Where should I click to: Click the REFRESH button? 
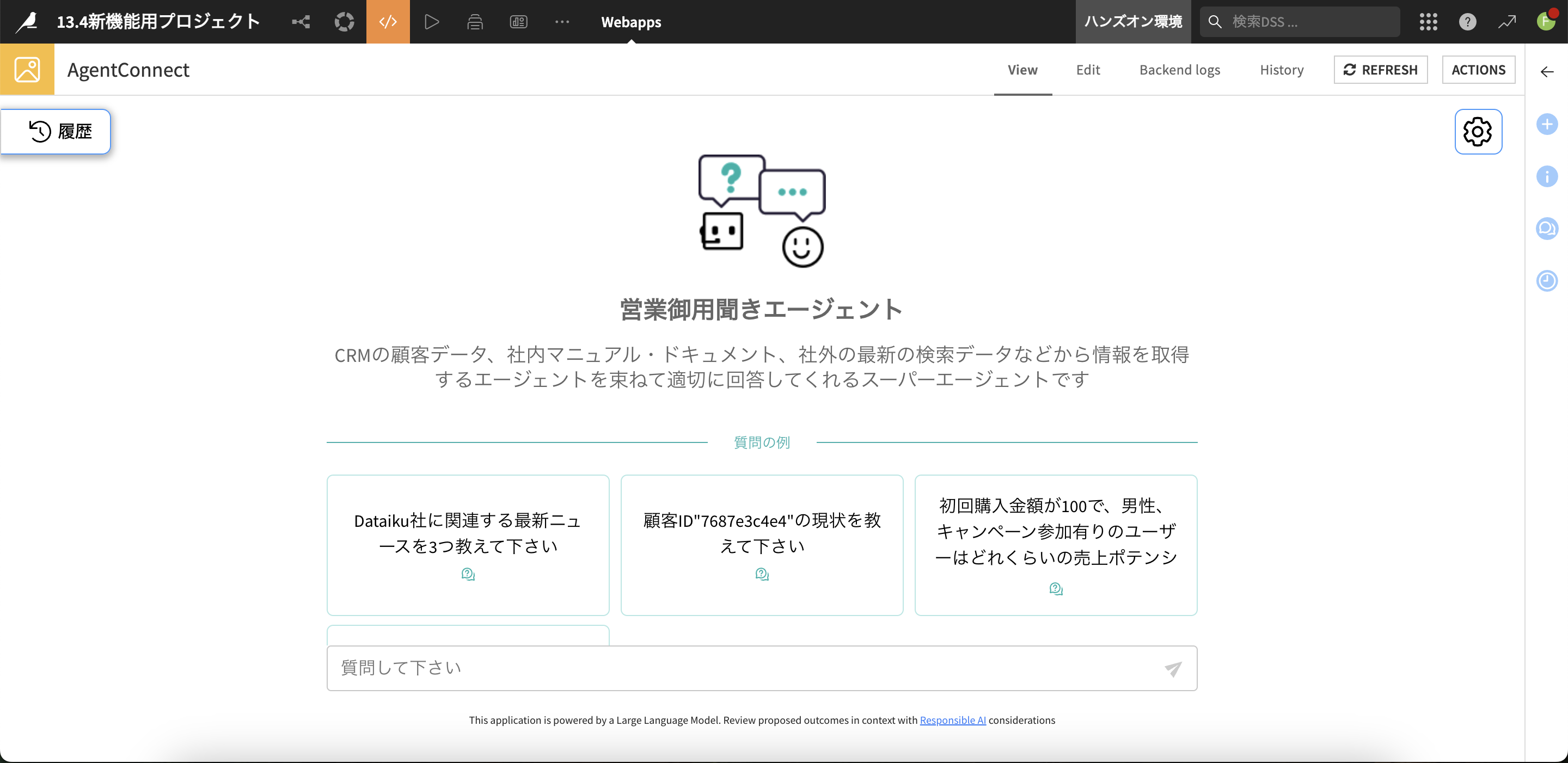click(x=1380, y=70)
